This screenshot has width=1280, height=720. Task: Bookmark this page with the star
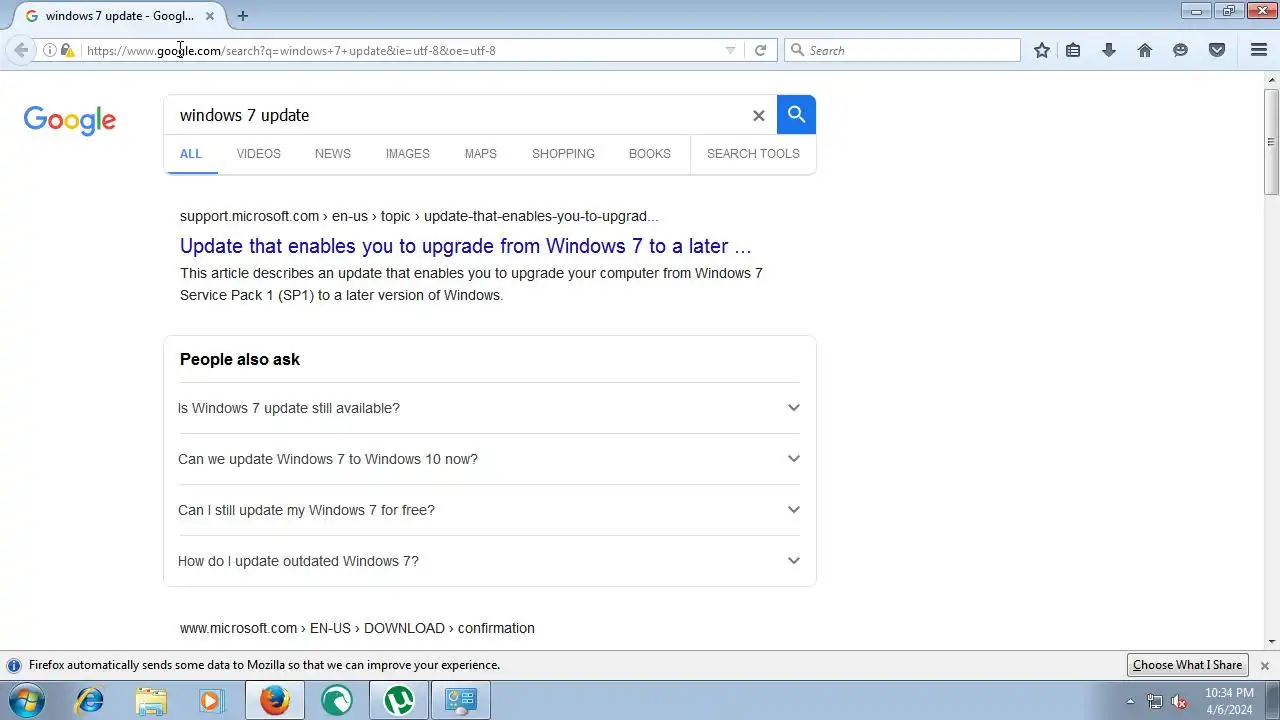tap(1042, 50)
